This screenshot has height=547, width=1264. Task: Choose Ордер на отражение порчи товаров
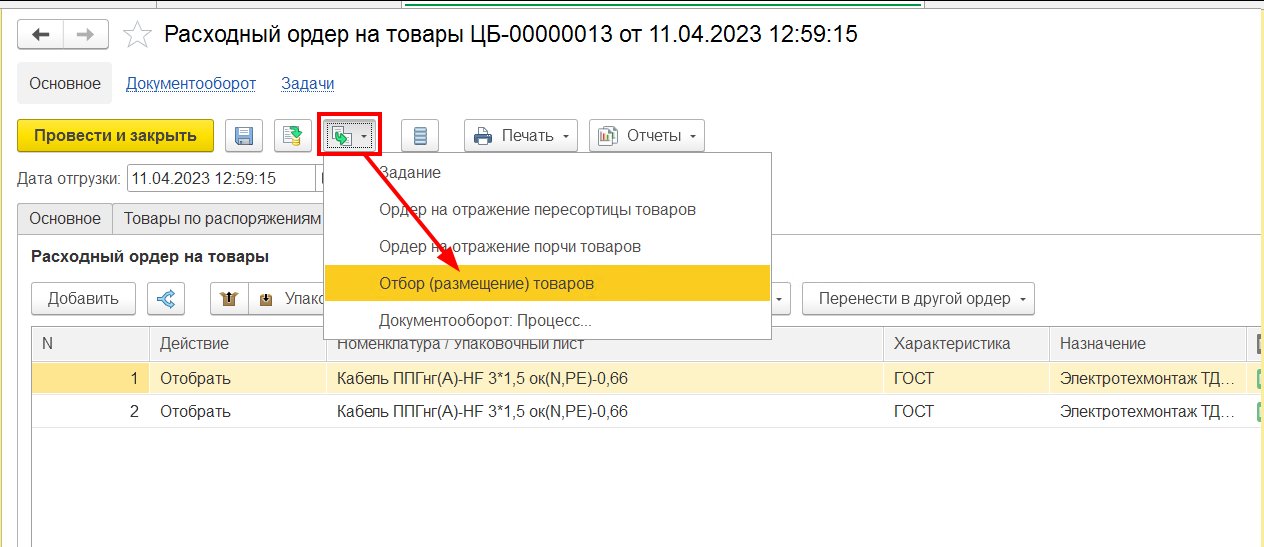tap(547, 246)
